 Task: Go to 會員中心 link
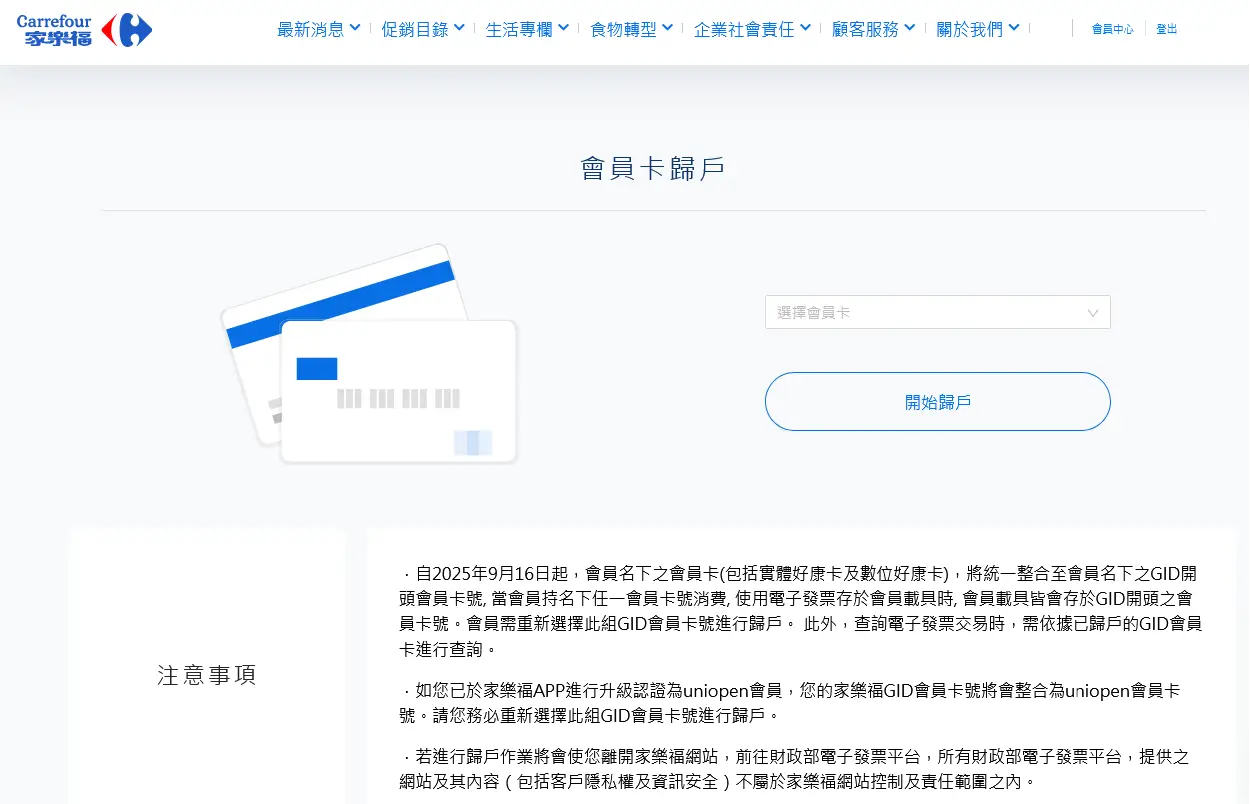click(1112, 30)
